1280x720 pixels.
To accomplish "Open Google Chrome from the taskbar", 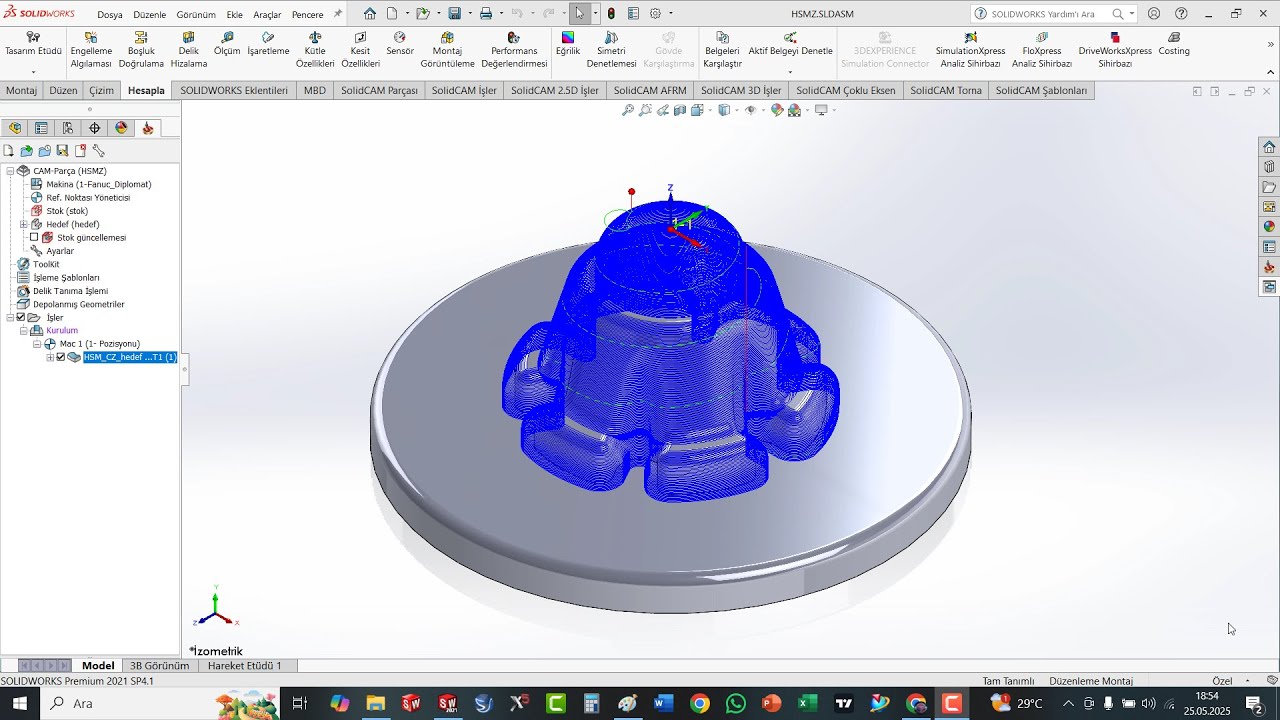I will (700, 703).
